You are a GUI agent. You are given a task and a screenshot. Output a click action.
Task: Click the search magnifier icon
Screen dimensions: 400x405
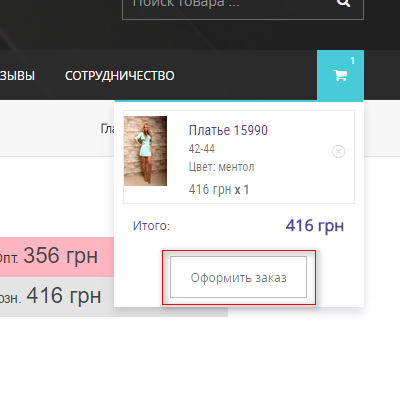click(x=343, y=3)
